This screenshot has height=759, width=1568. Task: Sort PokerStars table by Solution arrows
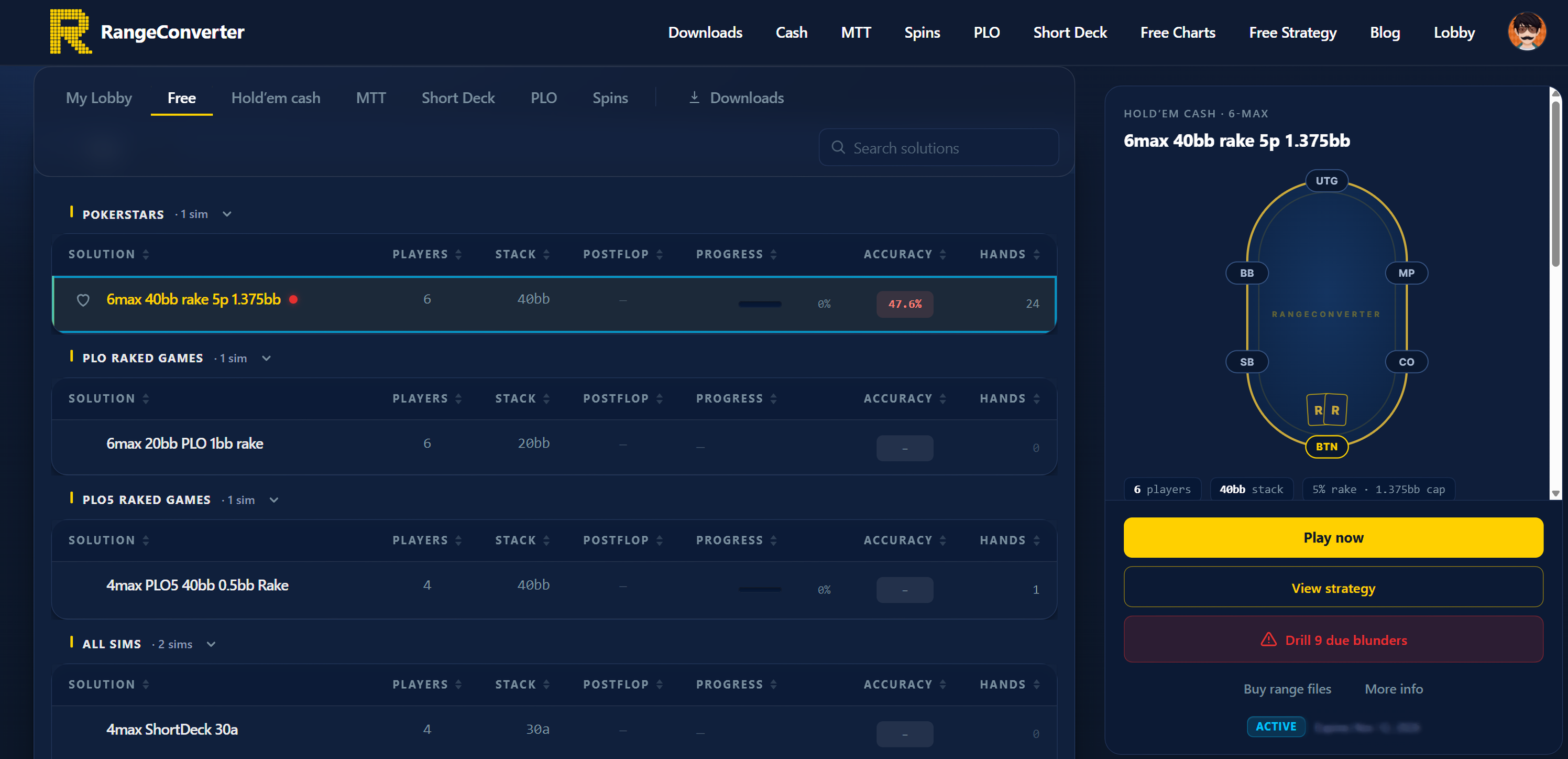[x=146, y=255]
